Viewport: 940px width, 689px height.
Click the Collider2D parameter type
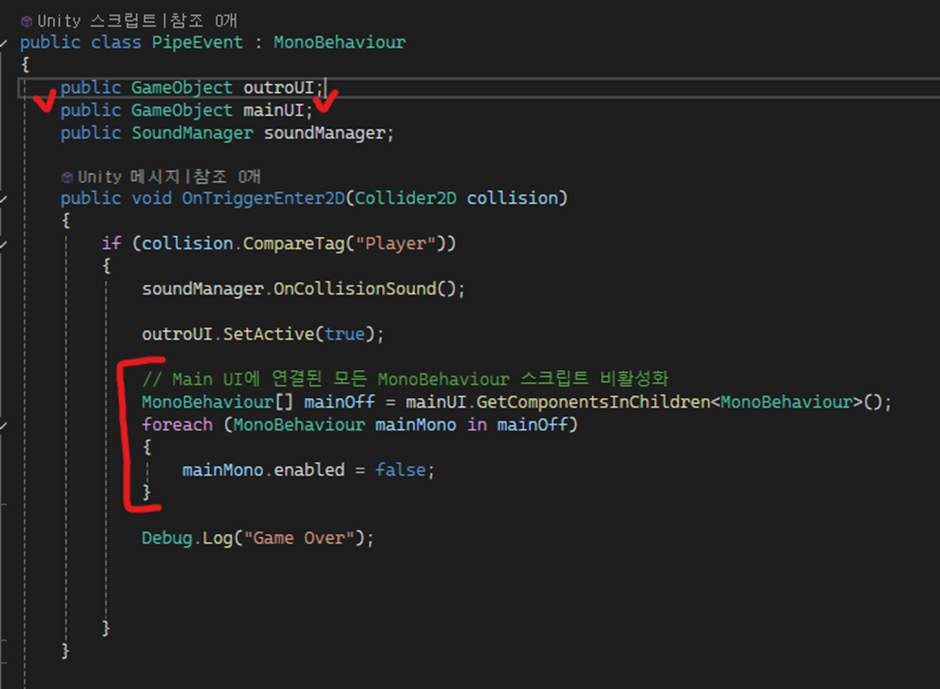pos(405,198)
